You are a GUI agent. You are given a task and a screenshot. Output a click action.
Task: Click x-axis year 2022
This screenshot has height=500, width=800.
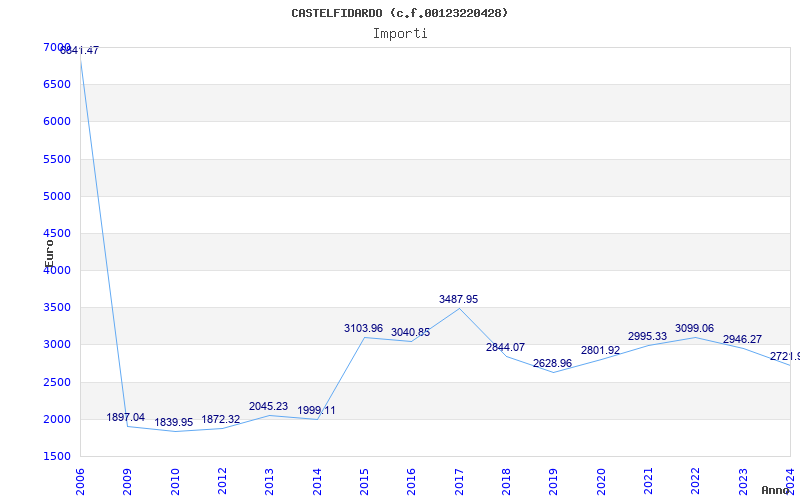[695, 482]
